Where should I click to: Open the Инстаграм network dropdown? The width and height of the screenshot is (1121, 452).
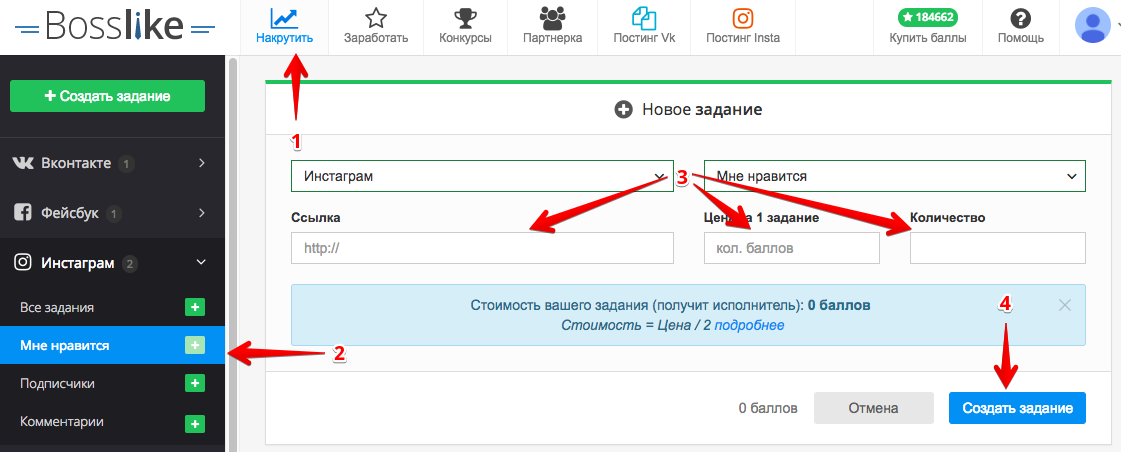pos(483,176)
